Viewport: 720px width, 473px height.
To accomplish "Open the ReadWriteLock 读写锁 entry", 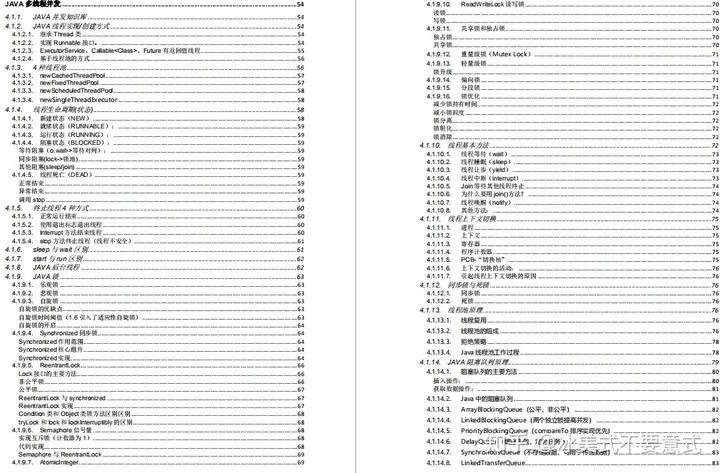I will [x=573, y=4].
